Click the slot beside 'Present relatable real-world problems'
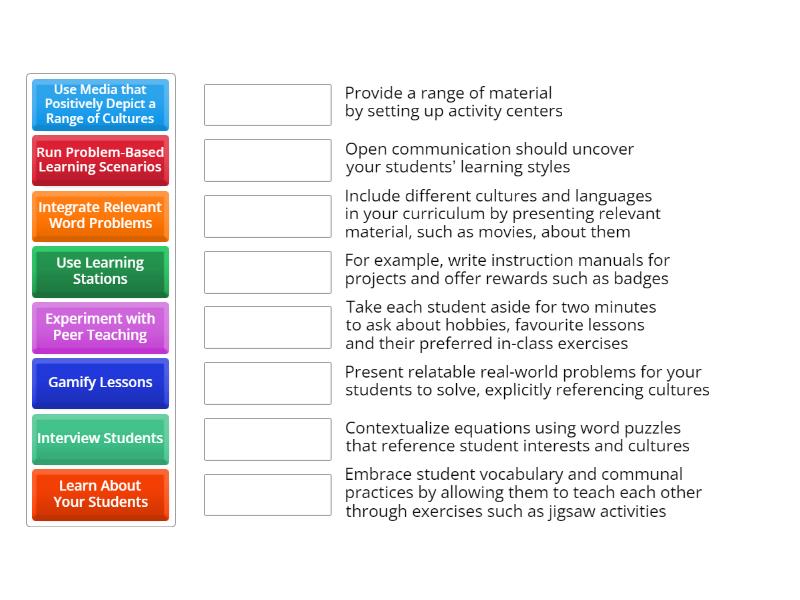 point(267,382)
